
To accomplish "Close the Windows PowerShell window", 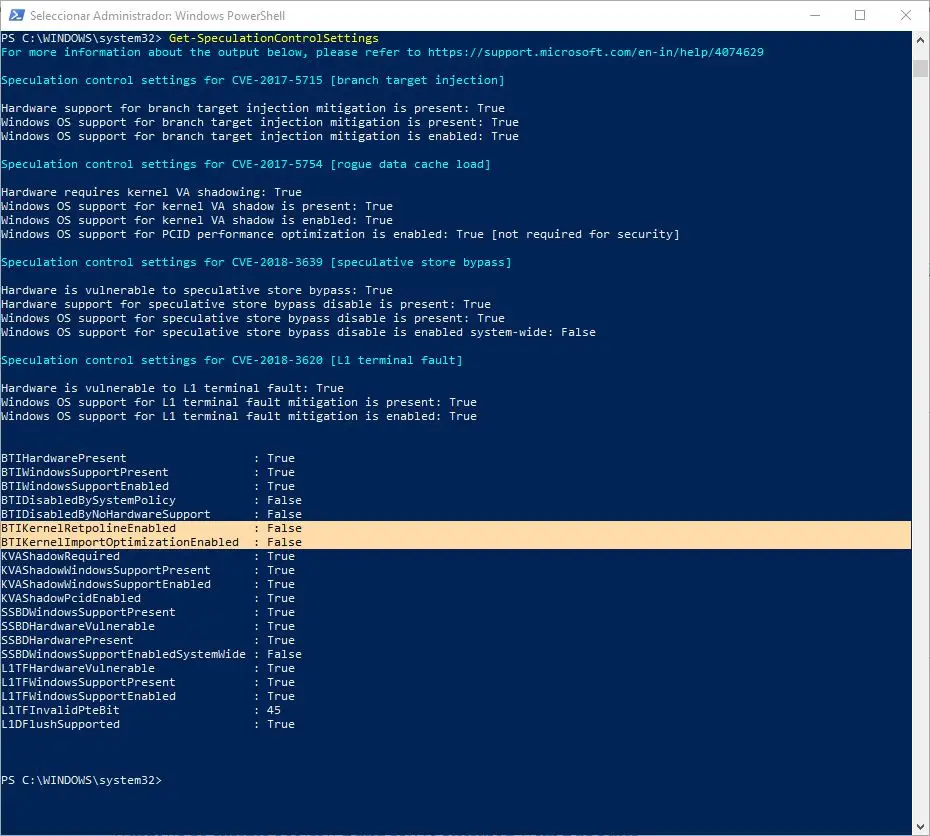I will click(905, 15).
